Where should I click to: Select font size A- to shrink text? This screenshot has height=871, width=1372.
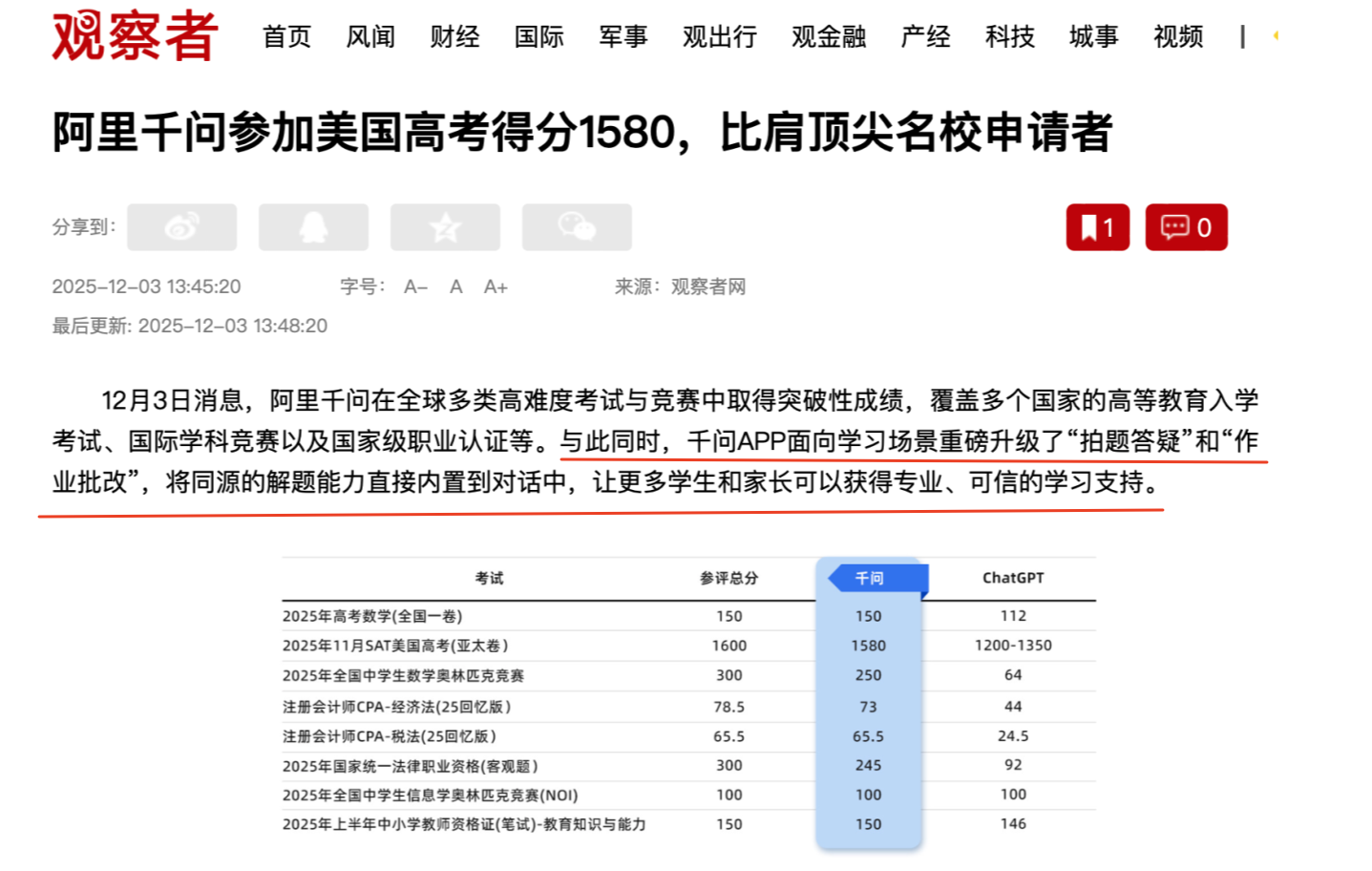click(414, 287)
